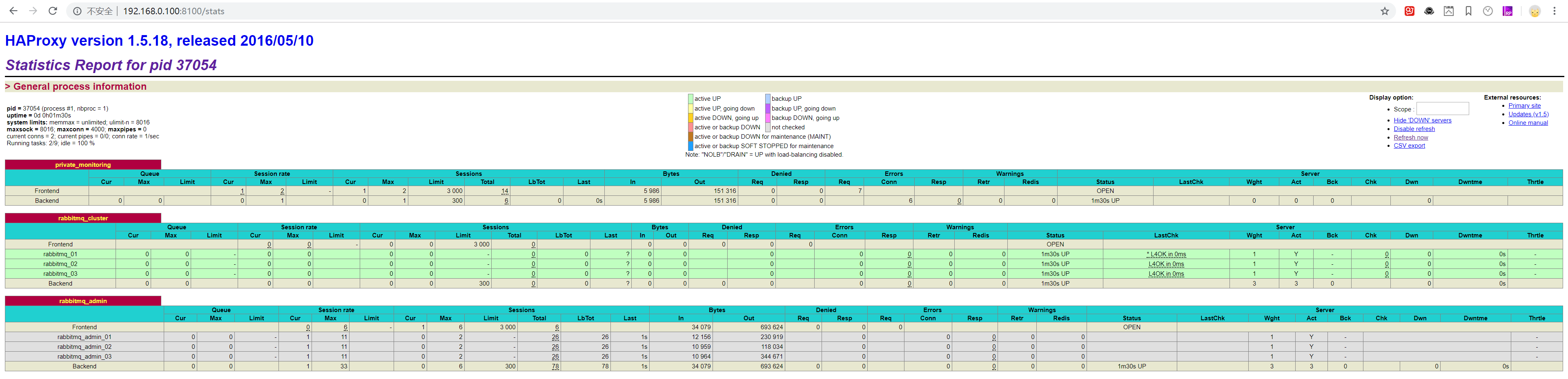Image resolution: width=1568 pixels, height=379 pixels.
Task: Click the site info icon in the address bar
Action: (x=77, y=11)
